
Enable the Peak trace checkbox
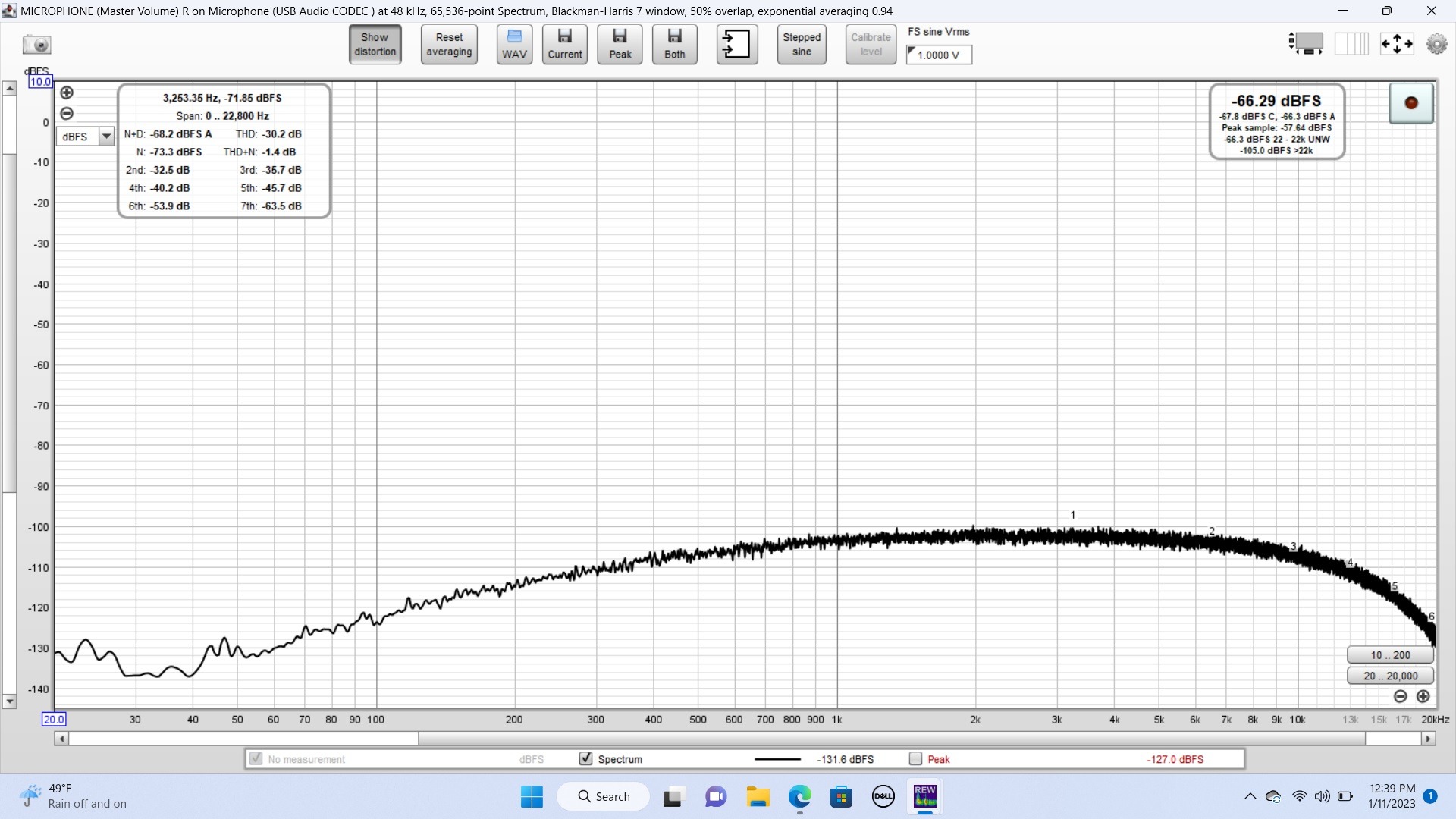click(915, 758)
